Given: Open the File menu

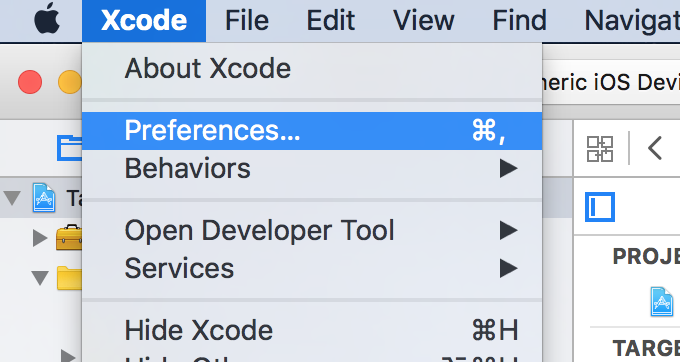Looking at the screenshot, I should point(247,20).
